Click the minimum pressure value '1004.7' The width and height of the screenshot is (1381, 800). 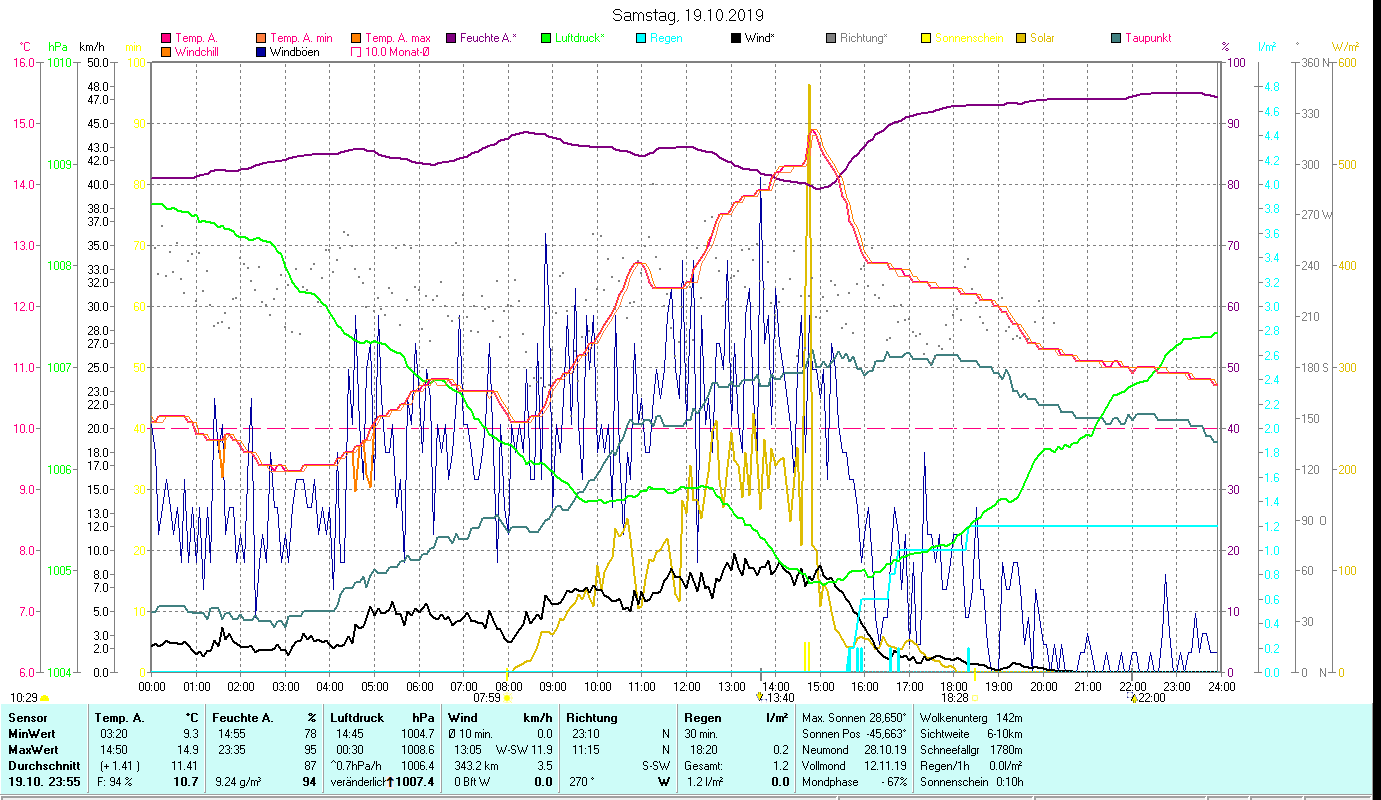417,734
